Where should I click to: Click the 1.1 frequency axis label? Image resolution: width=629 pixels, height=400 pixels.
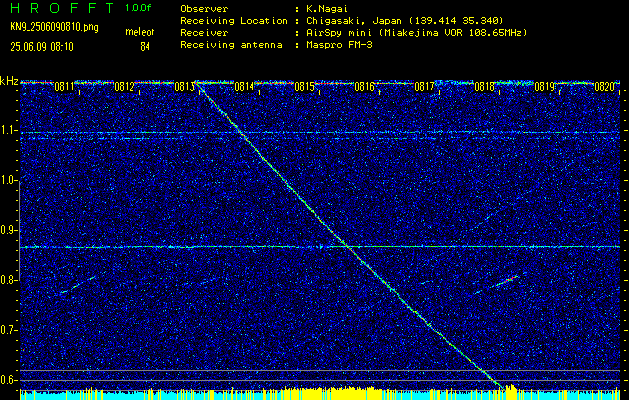tap(8, 131)
